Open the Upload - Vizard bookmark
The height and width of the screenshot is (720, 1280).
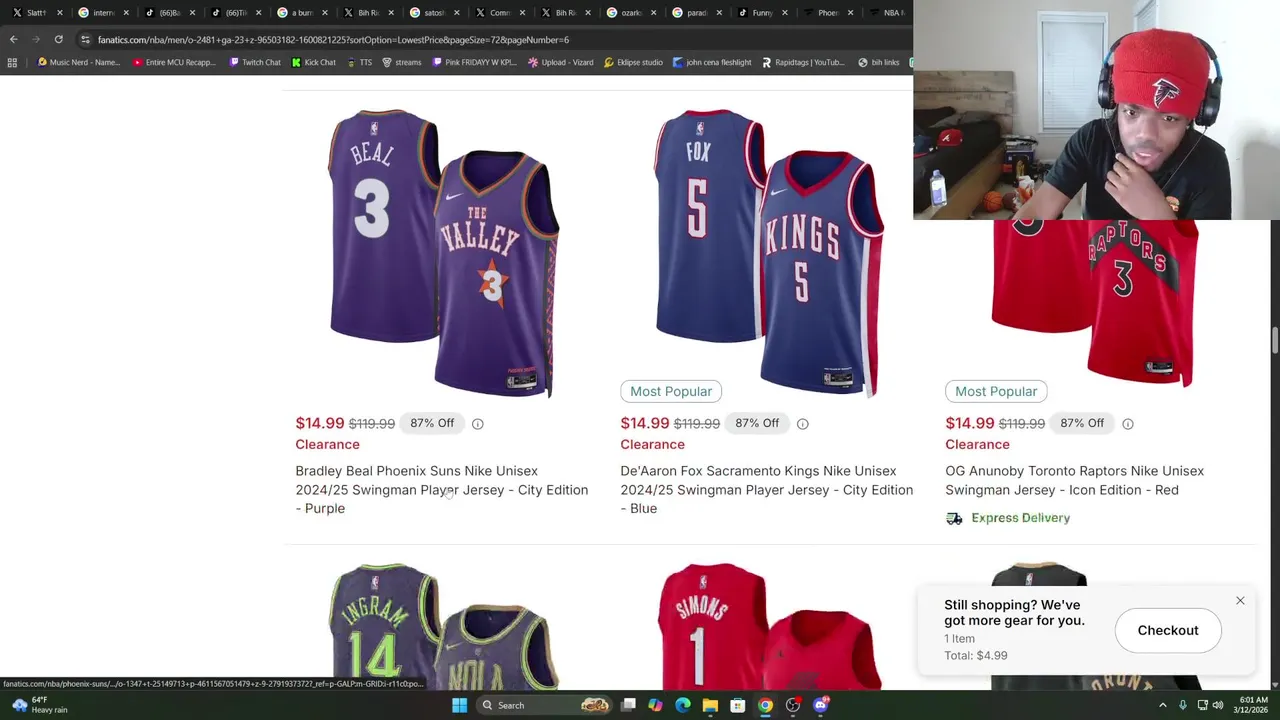tap(561, 62)
